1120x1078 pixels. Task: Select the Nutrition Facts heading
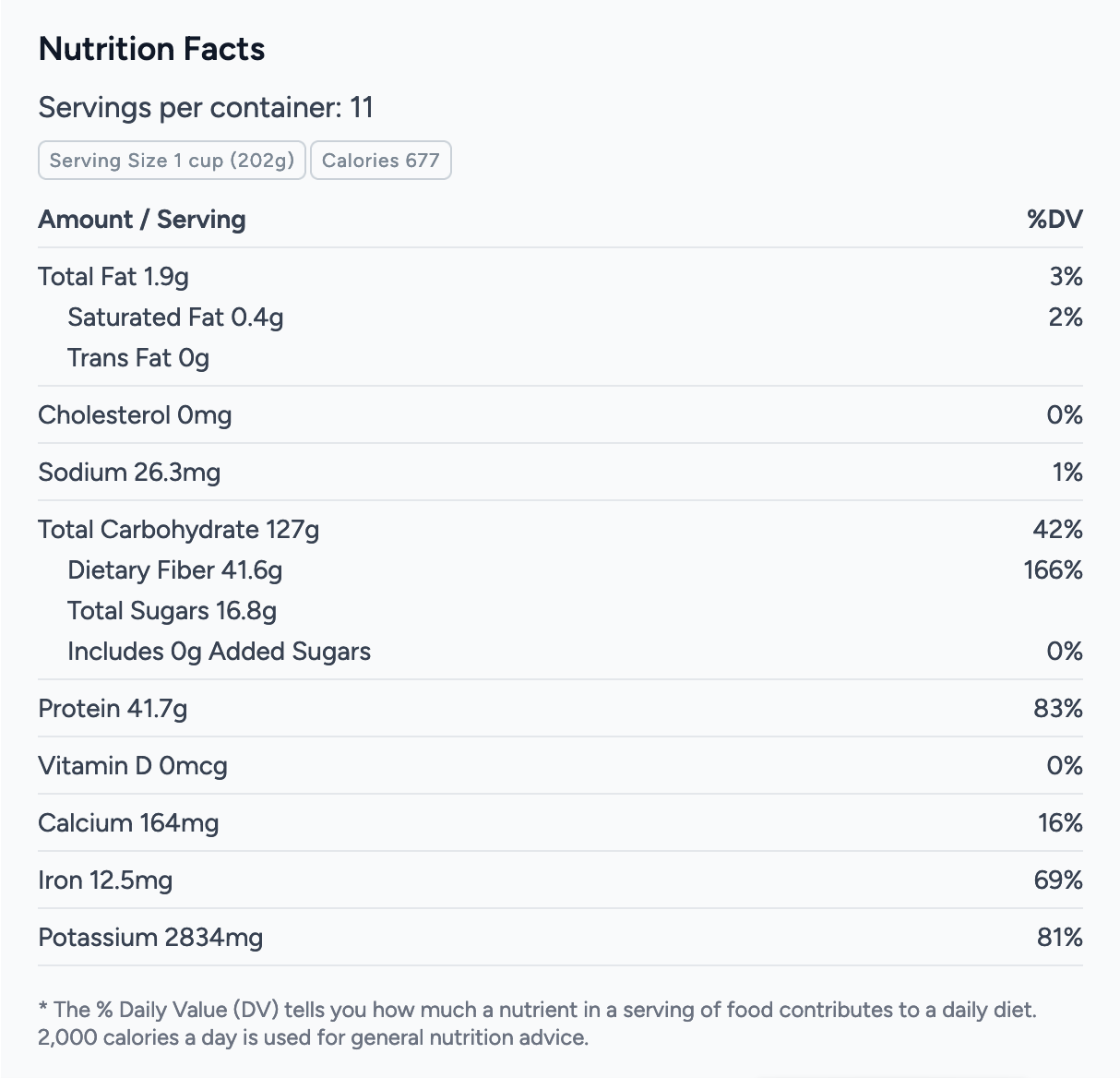click(x=151, y=49)
